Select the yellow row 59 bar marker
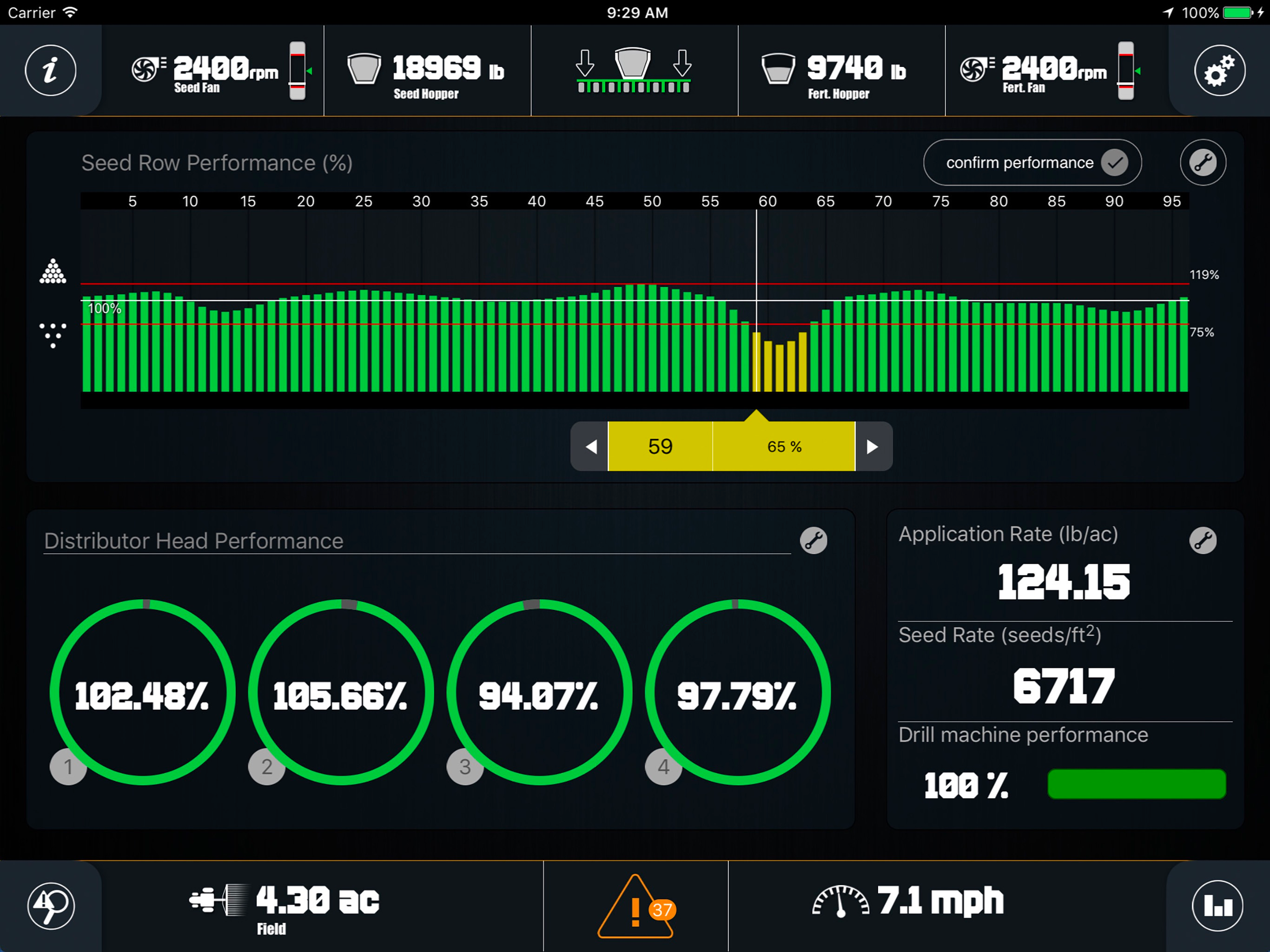This screenshot has height=952, width=1270. coord(757,362)
